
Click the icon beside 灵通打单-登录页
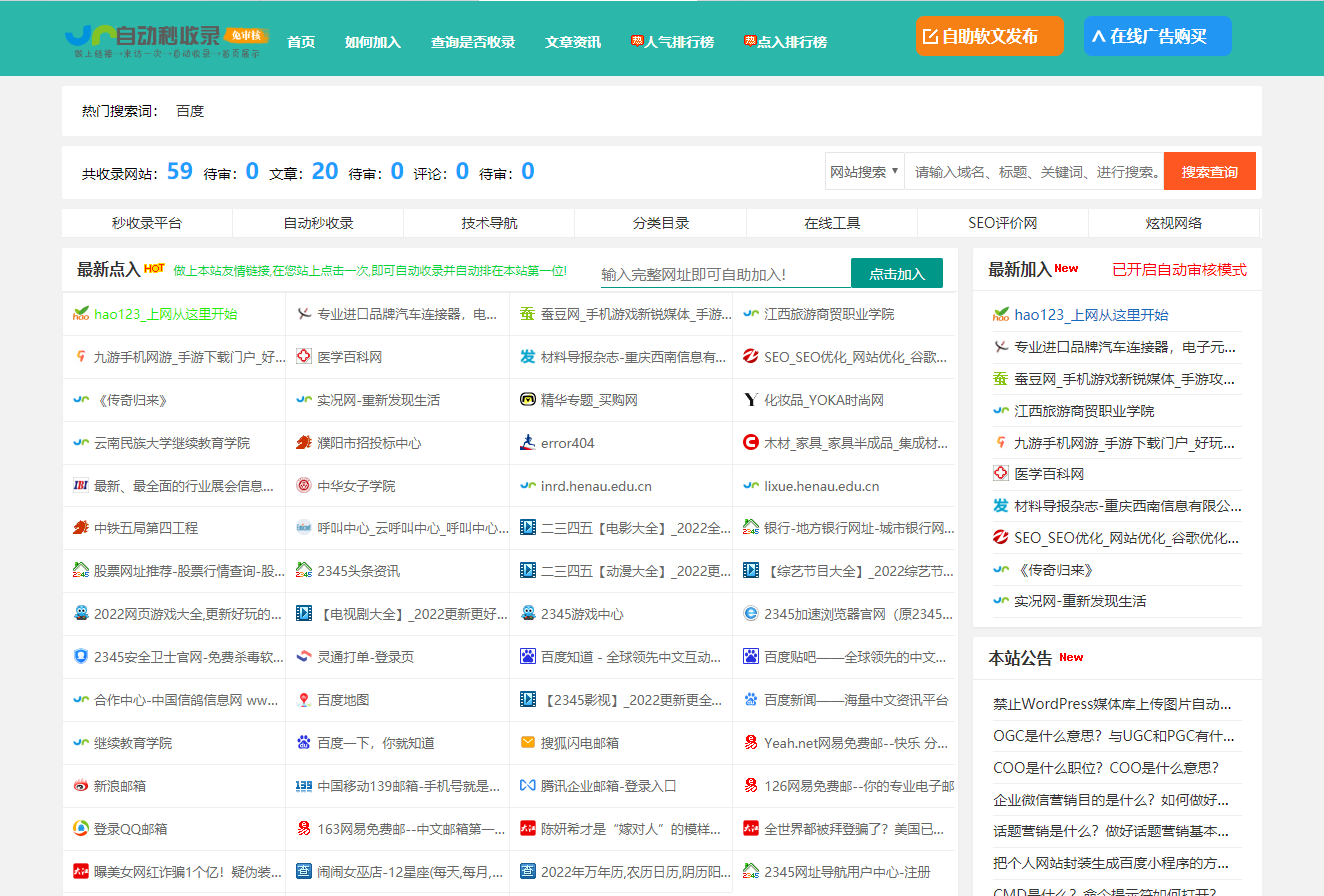[x=304, y=658]
